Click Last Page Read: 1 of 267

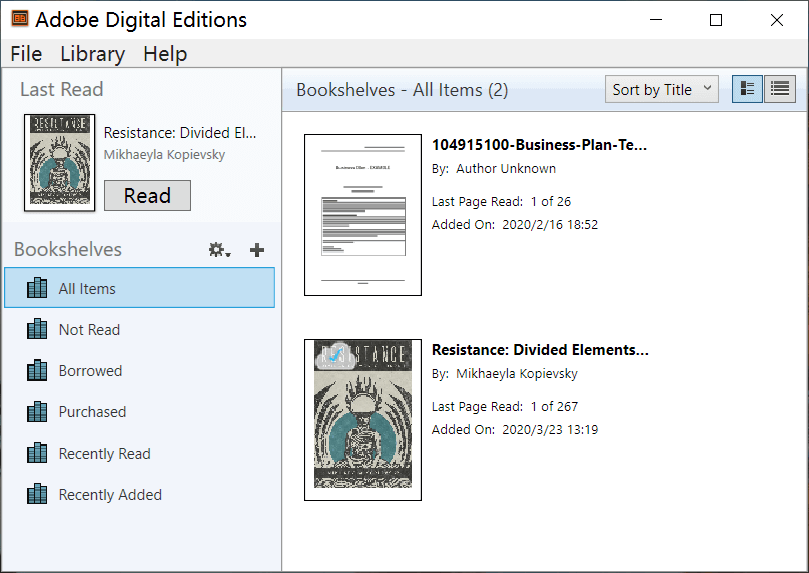[505, 406]
